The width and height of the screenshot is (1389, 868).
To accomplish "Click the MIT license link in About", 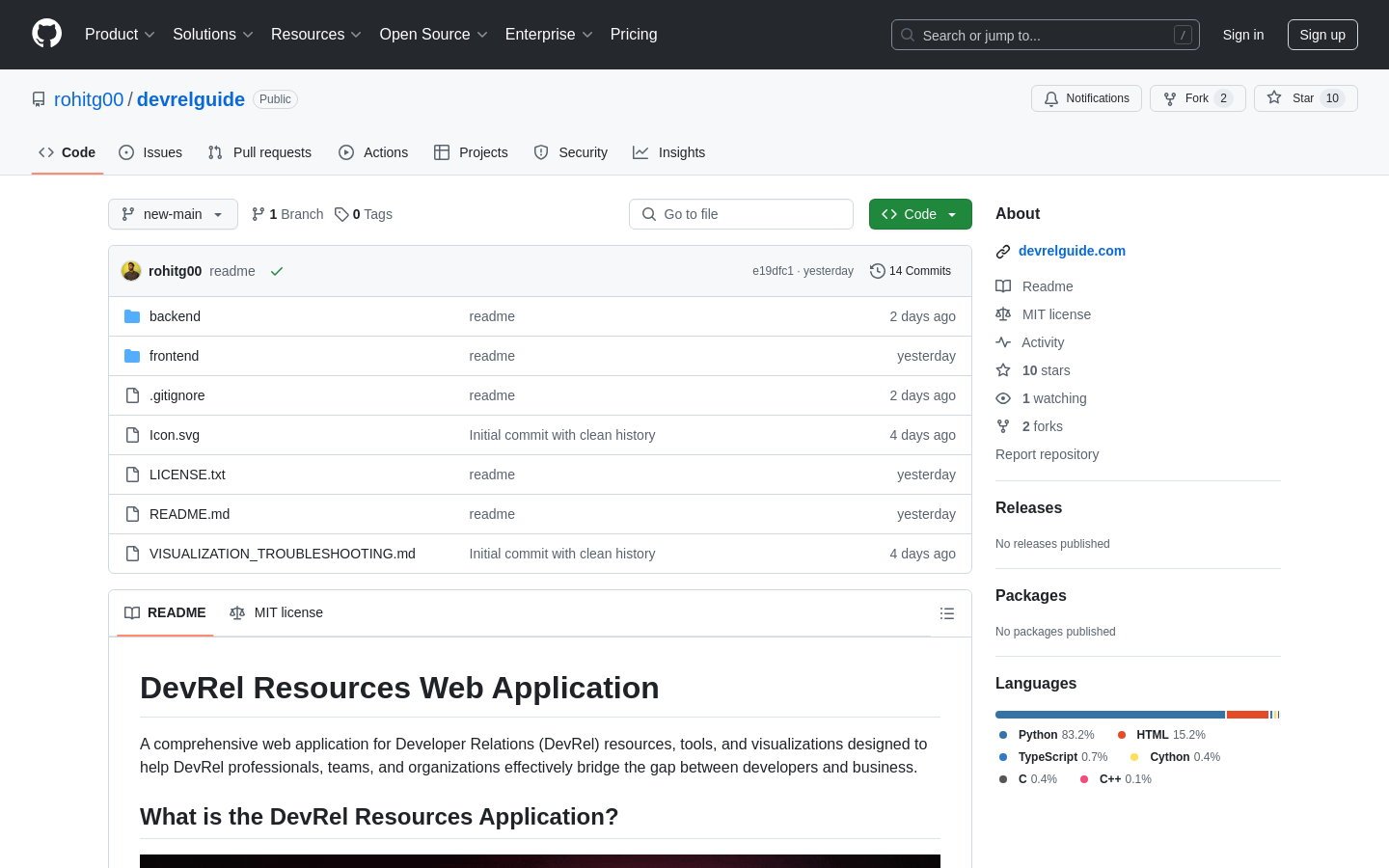I will [1044, 314].
